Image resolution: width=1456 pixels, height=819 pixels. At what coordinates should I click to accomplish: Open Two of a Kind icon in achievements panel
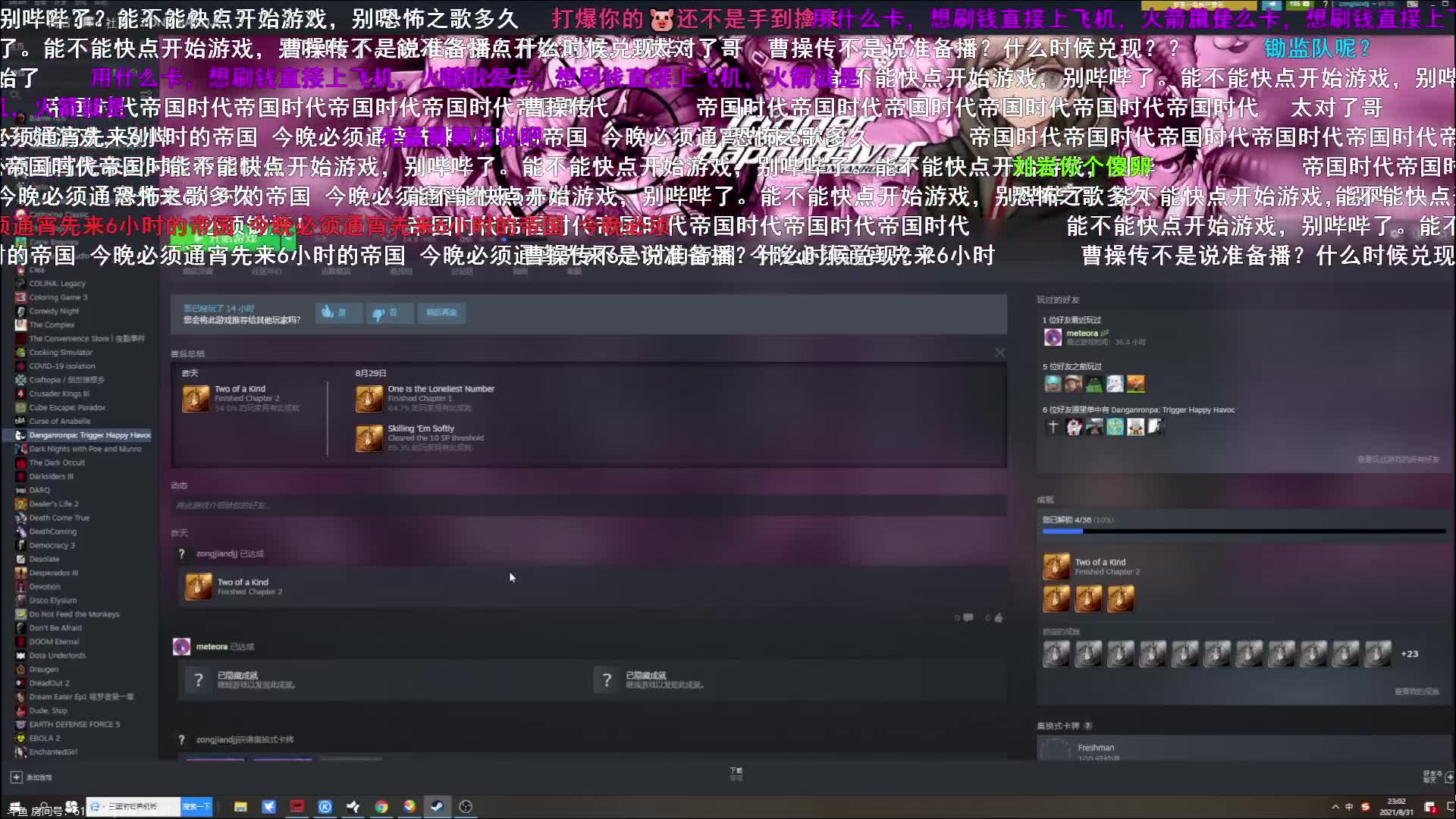point(1056,566)
